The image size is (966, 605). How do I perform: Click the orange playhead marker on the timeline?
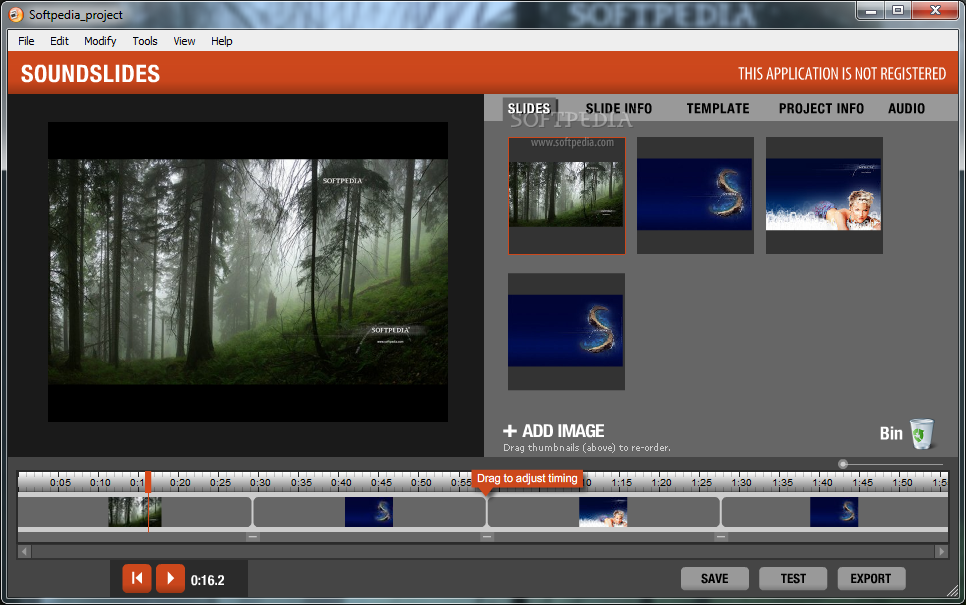point(148,482)
